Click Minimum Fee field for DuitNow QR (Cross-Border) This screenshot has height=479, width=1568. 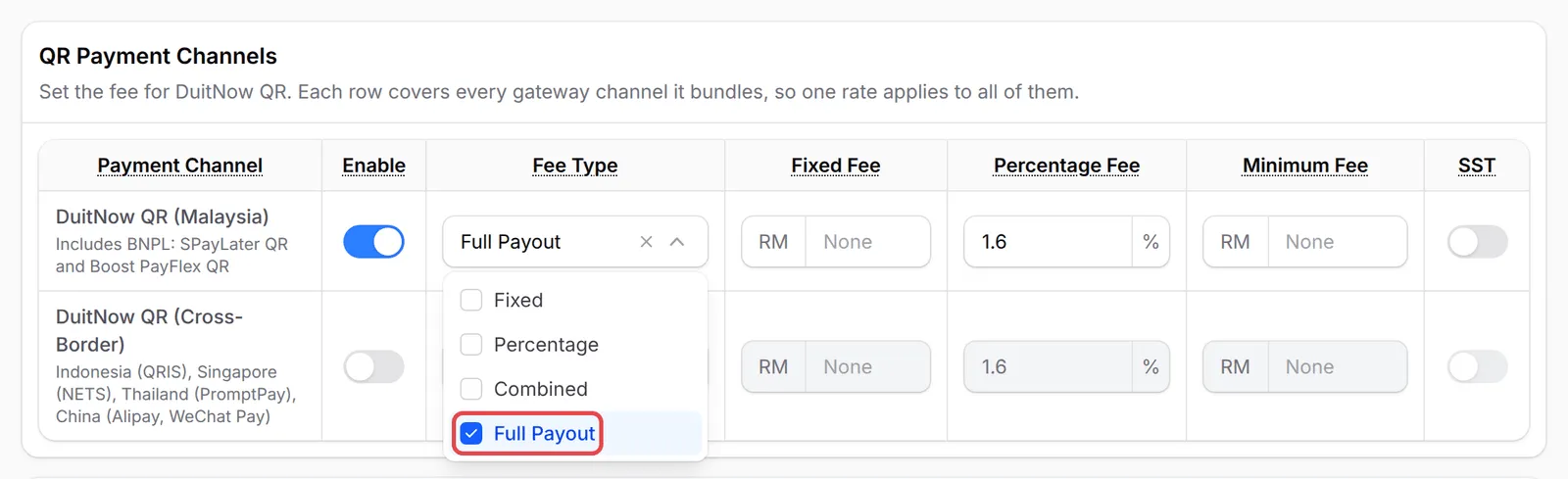click(1337, 367)
